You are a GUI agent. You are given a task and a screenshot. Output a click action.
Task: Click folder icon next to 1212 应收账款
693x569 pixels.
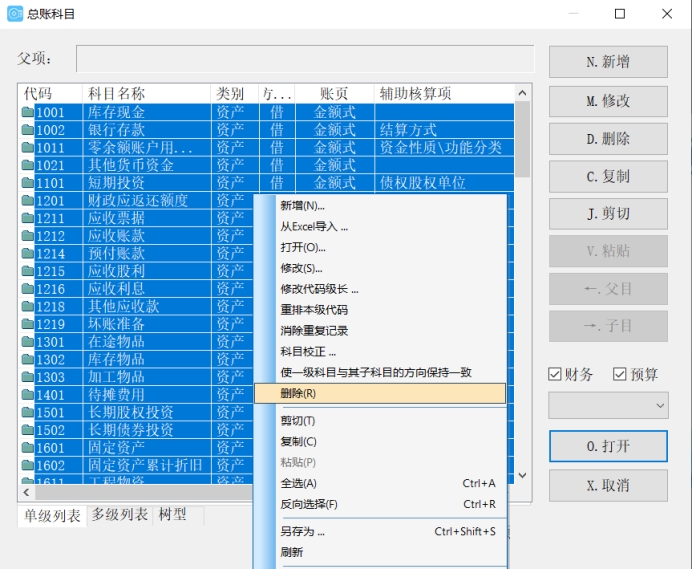tap(28, 236)
